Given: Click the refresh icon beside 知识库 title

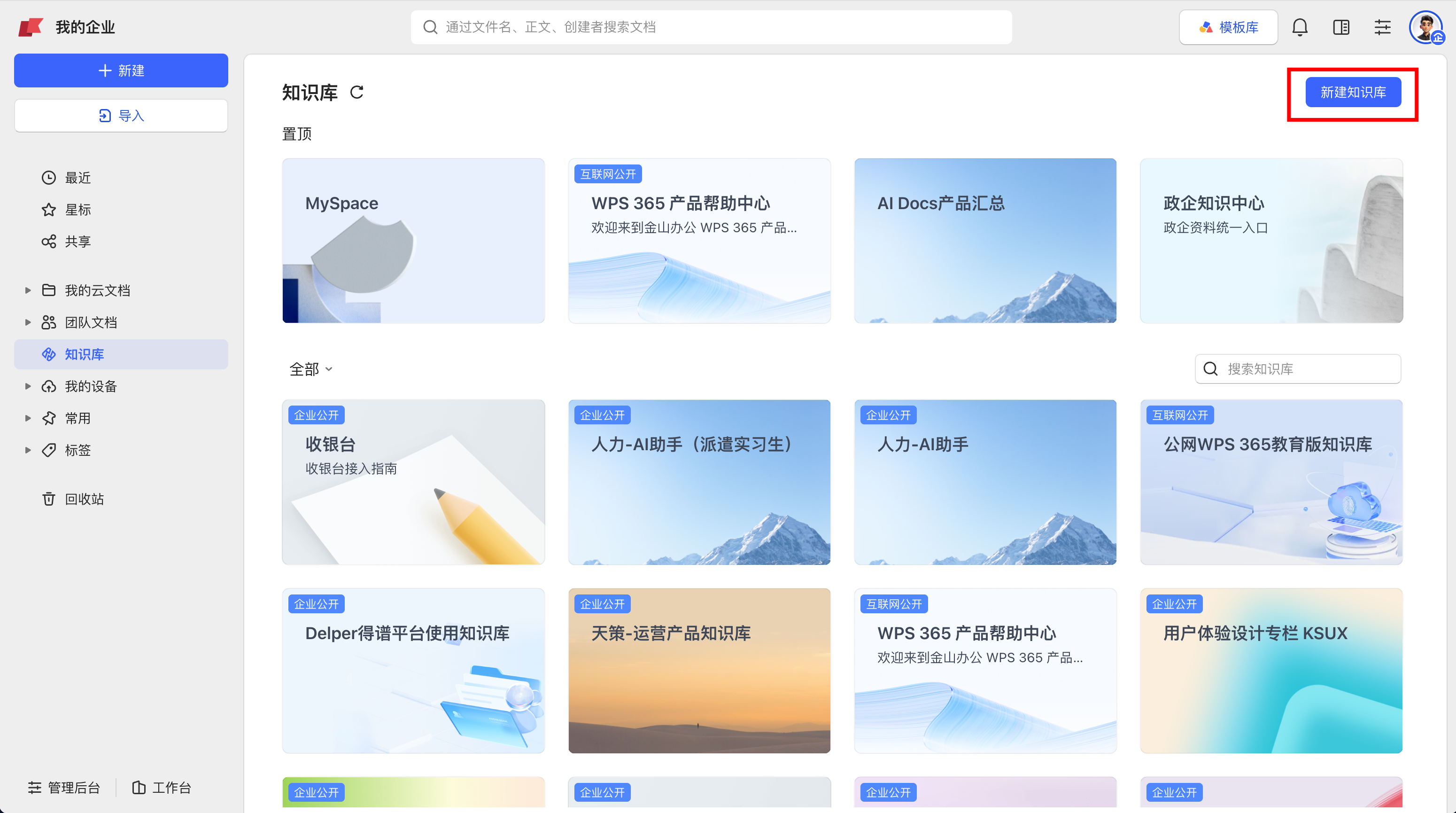Looking at the screenshot, I should point(356,92).
